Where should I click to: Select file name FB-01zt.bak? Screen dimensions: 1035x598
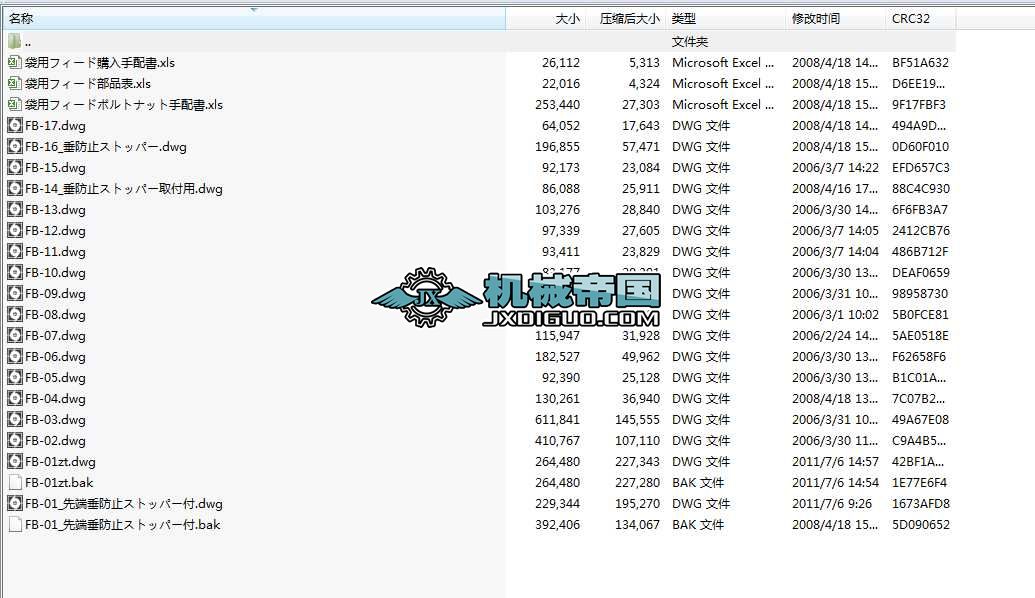(x=59, y=483)
